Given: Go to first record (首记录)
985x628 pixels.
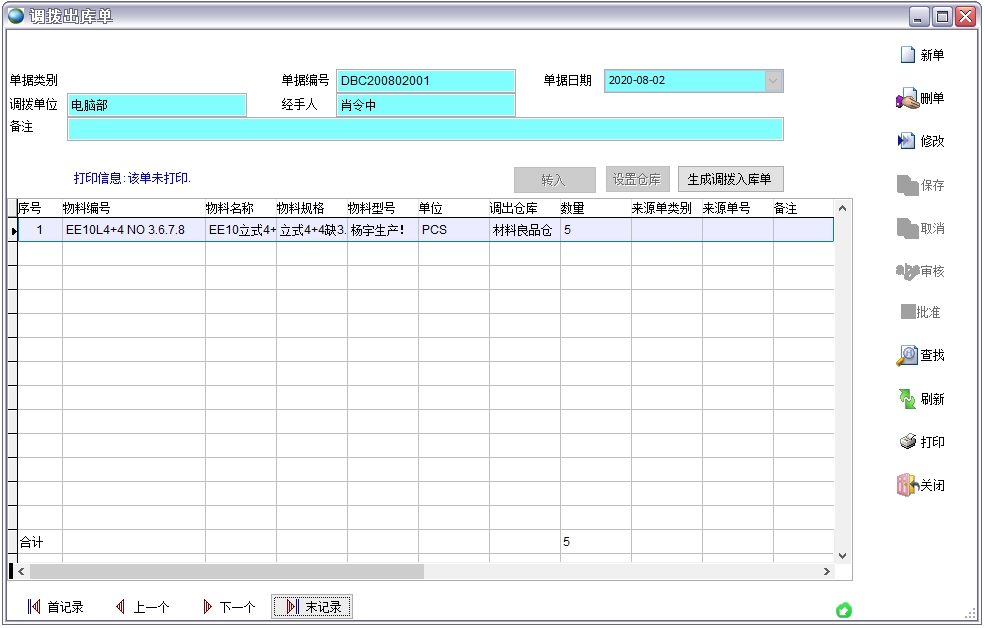Looking at the screenshot, I should click(x=34, y=607).
